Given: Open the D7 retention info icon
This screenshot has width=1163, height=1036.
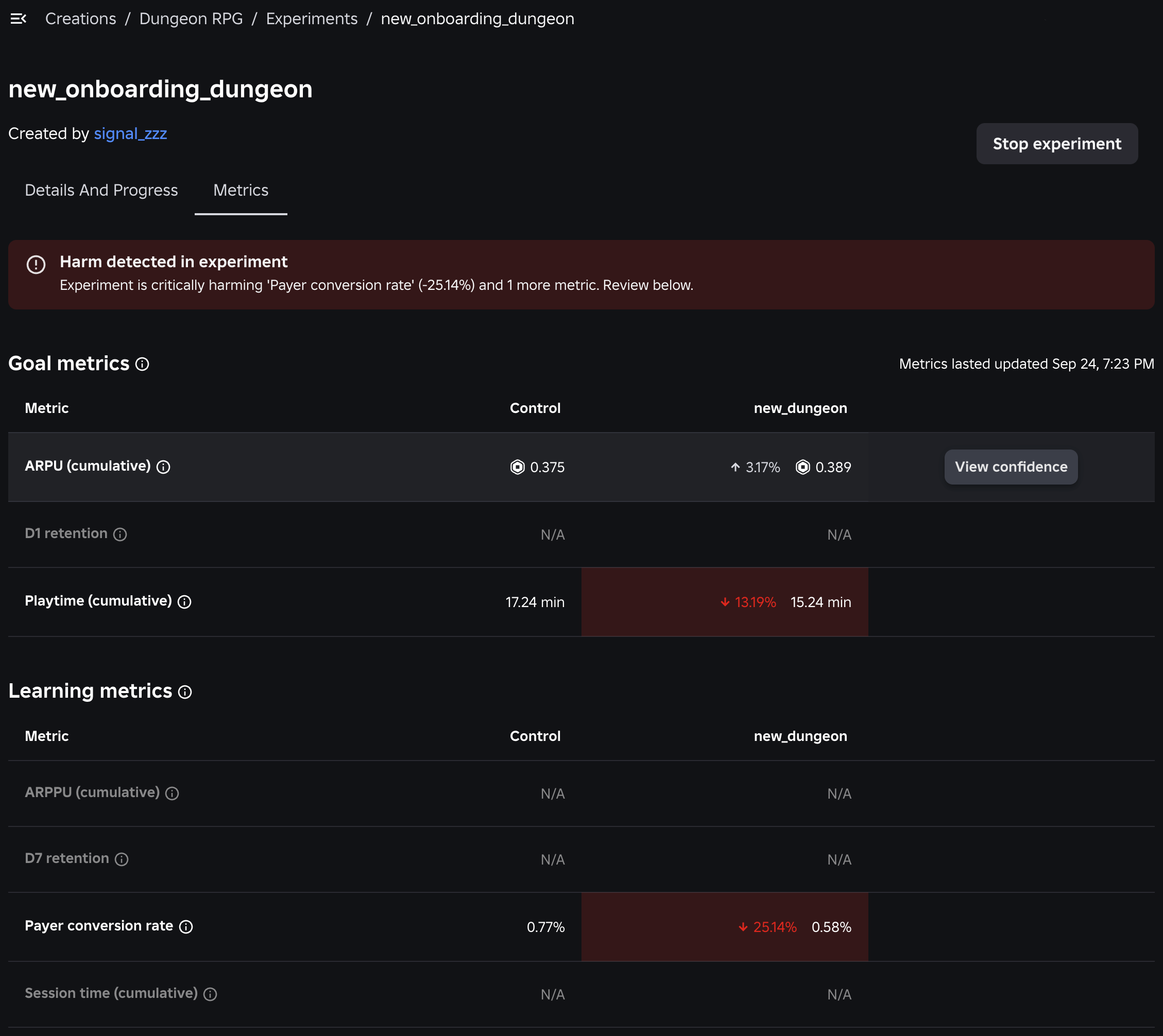Looking at the screenshot, I should point(122,859).
